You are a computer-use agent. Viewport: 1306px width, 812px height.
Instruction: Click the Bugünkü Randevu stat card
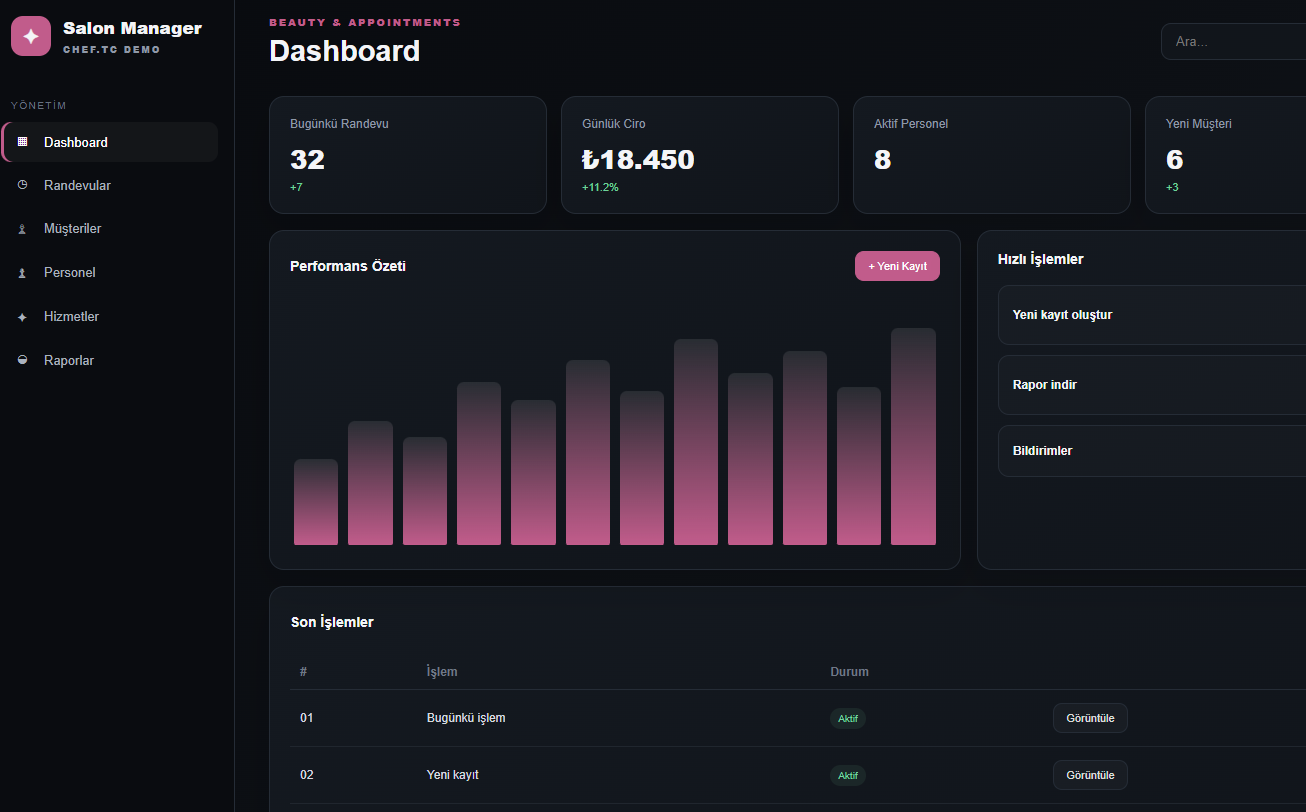click(x=408, y=155)
